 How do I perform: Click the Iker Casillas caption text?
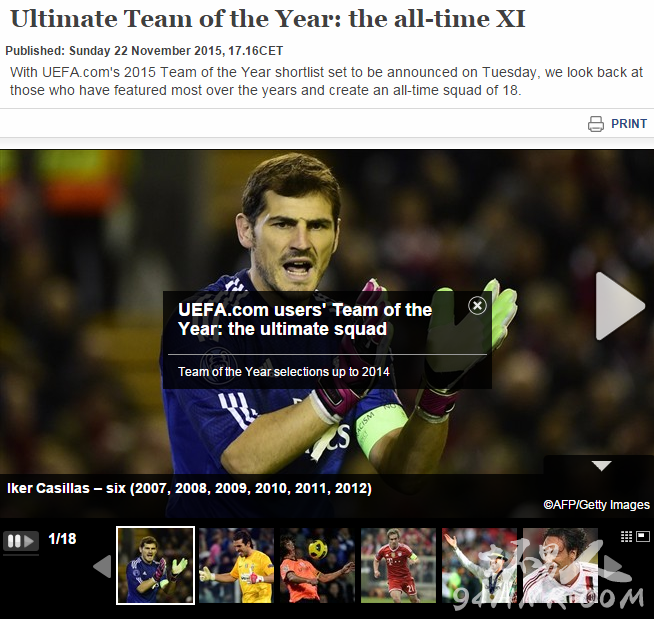click(x=189, y=488)
